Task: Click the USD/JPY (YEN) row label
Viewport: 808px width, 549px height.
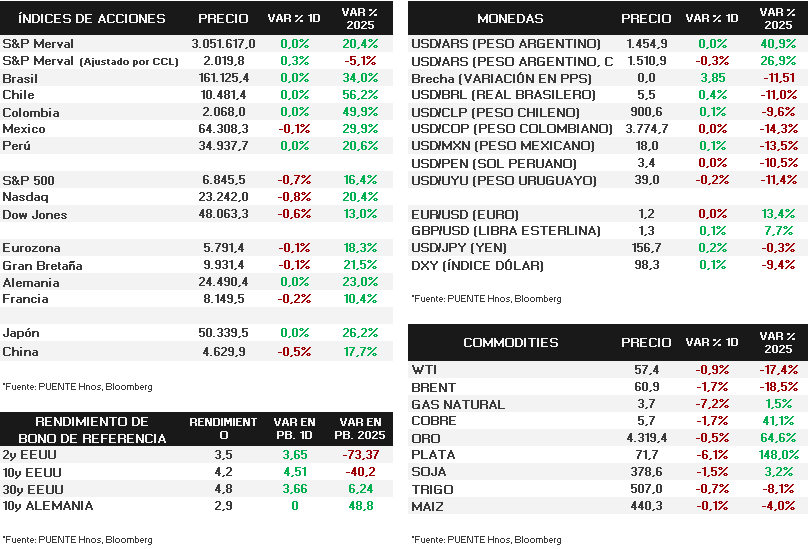Action: 460,248
